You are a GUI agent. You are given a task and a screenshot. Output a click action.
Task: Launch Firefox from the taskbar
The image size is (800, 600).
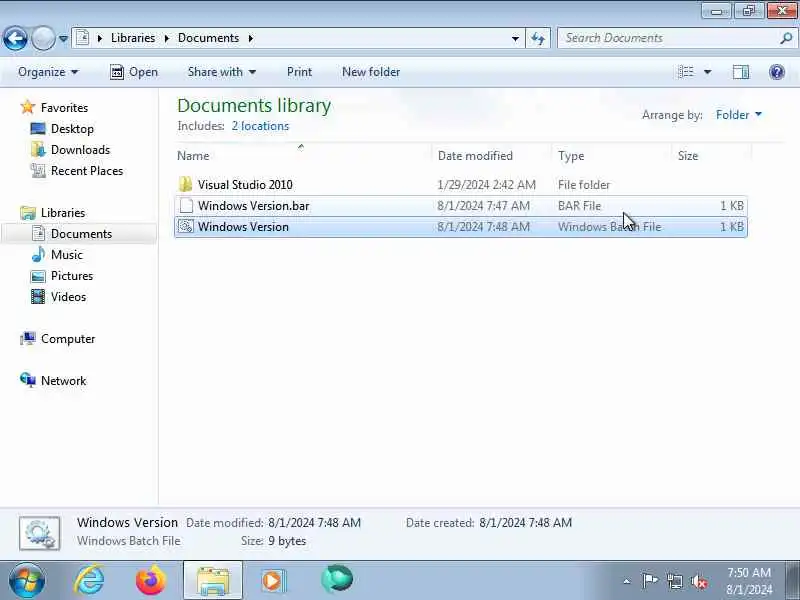151,580
